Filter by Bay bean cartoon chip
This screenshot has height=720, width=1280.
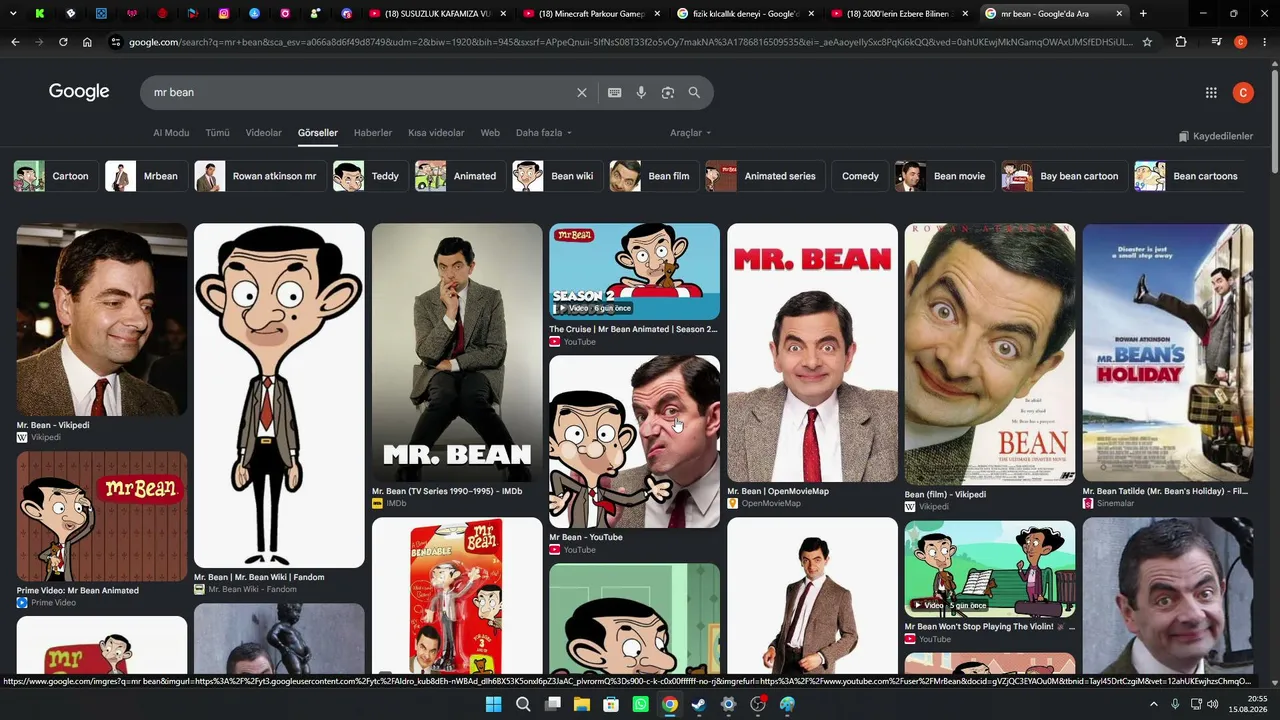pos(1064,176)
